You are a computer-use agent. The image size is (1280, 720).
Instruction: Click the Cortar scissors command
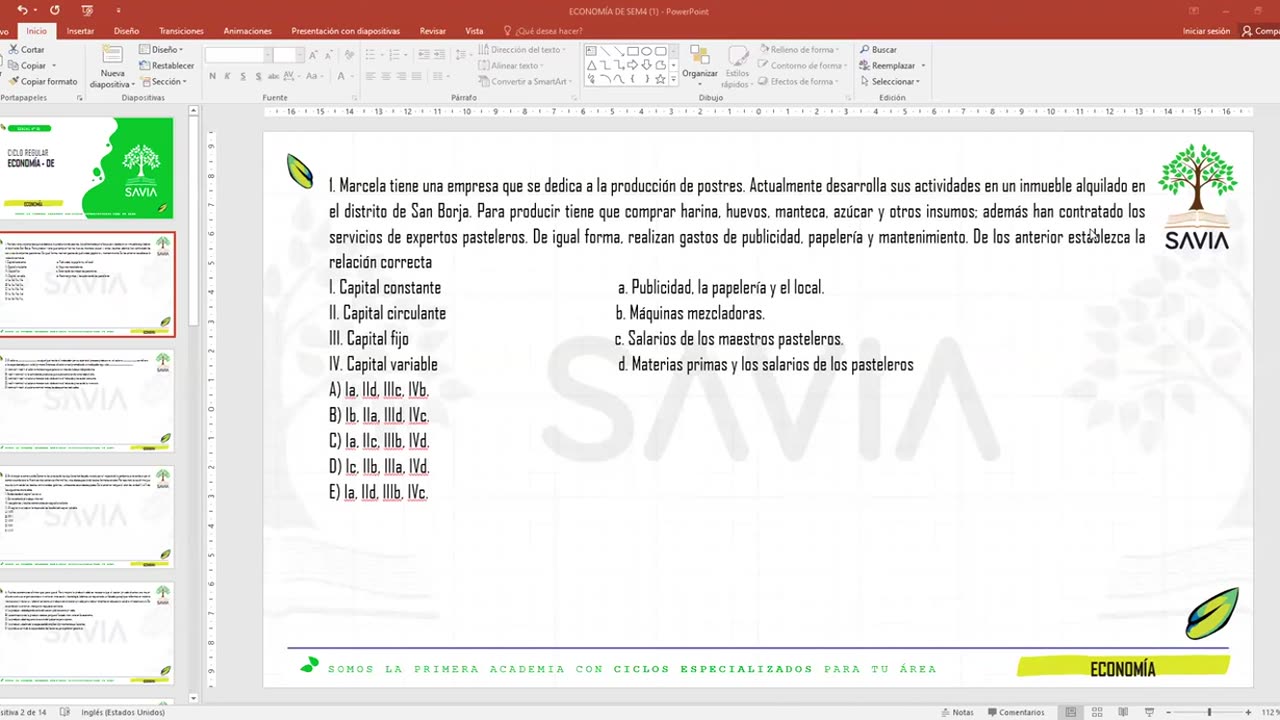click(x=27, y=49)
